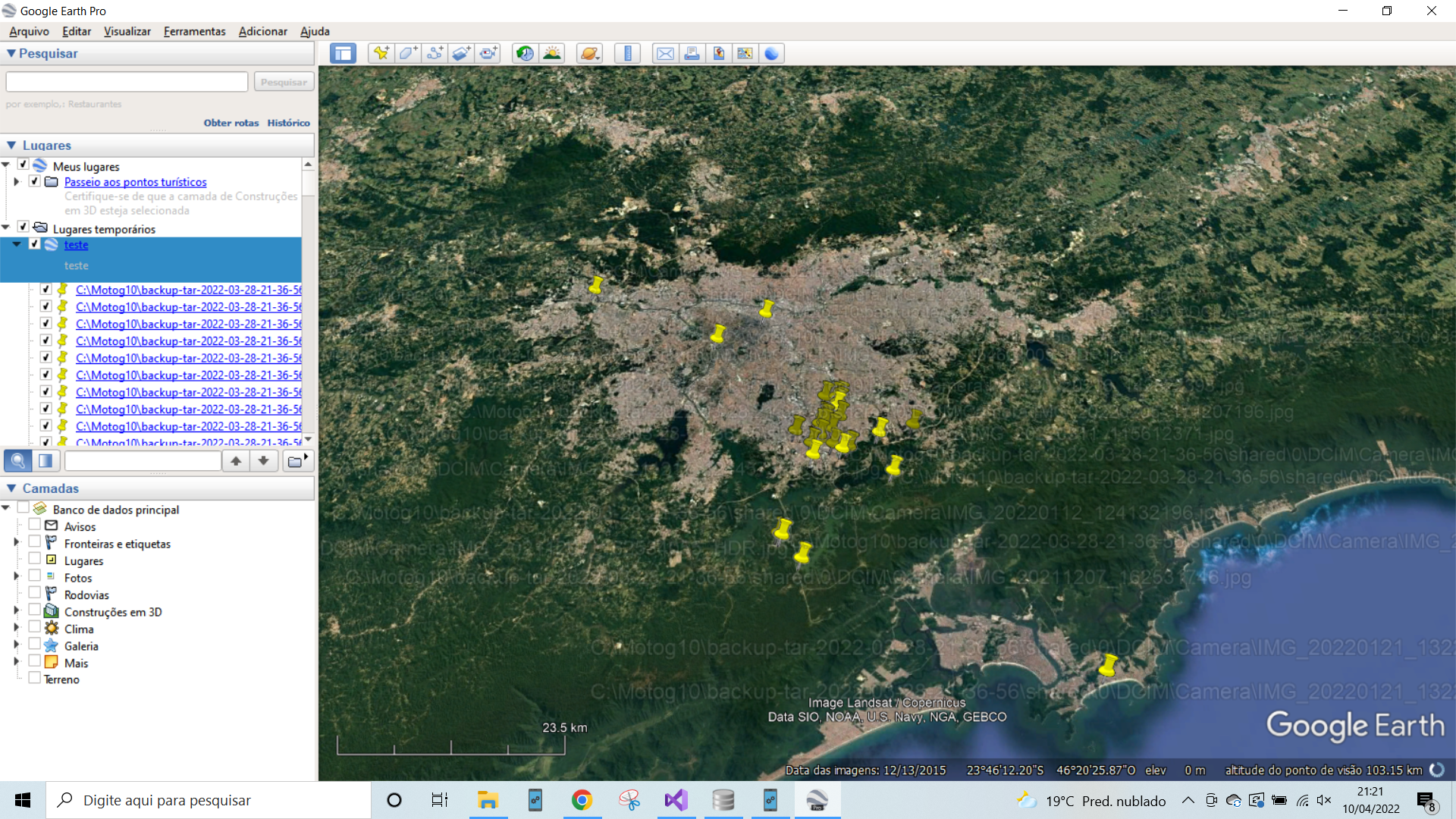Open the Ferramentas menu
This screenshot has width=1456, height=819.
[195, 31]
